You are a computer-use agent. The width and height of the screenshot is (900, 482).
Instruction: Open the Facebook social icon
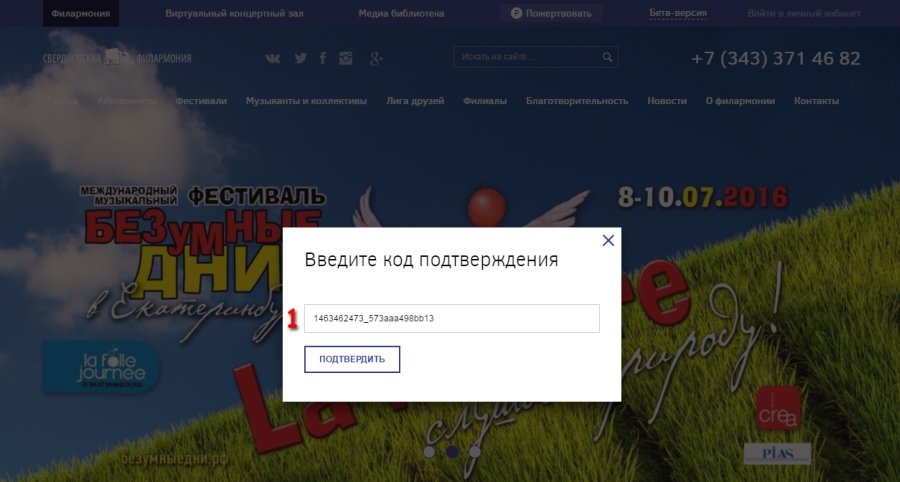[x=323, y=58]
